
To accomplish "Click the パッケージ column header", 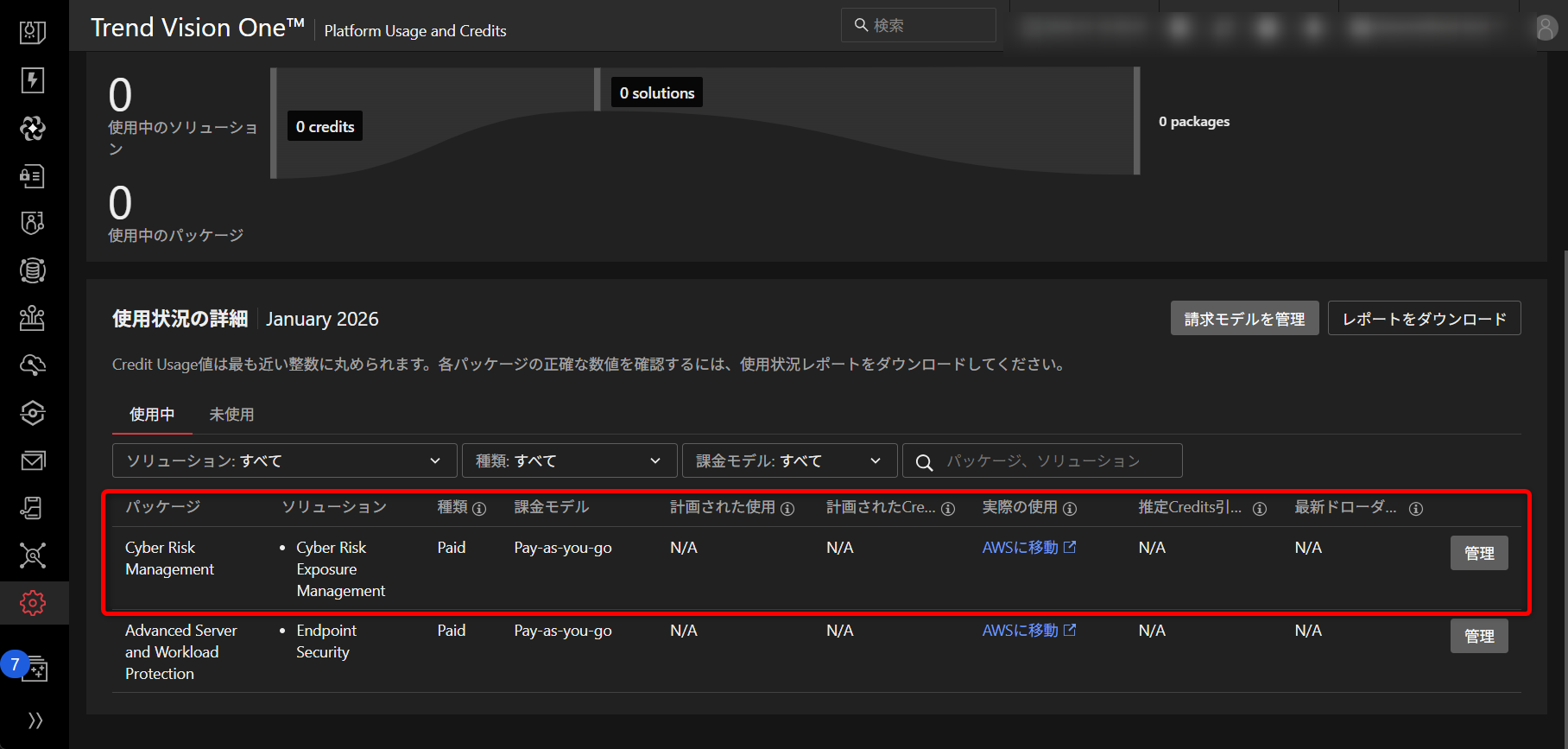I will pos(163,507).
